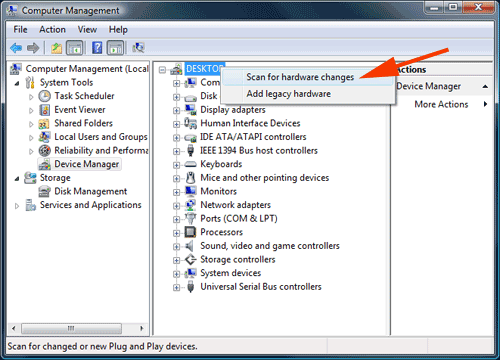Click the Disk Management icon
The height and width of the screenshot is (360, 500).
click(44, 192)
